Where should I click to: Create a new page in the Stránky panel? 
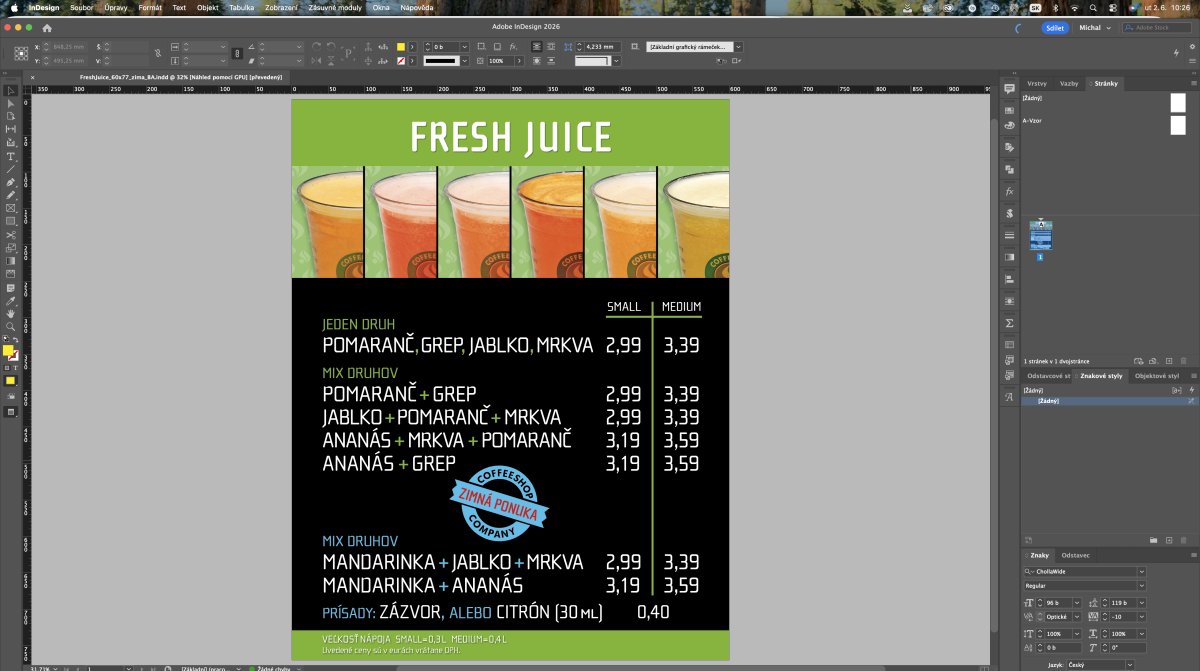click(1168, 360)
